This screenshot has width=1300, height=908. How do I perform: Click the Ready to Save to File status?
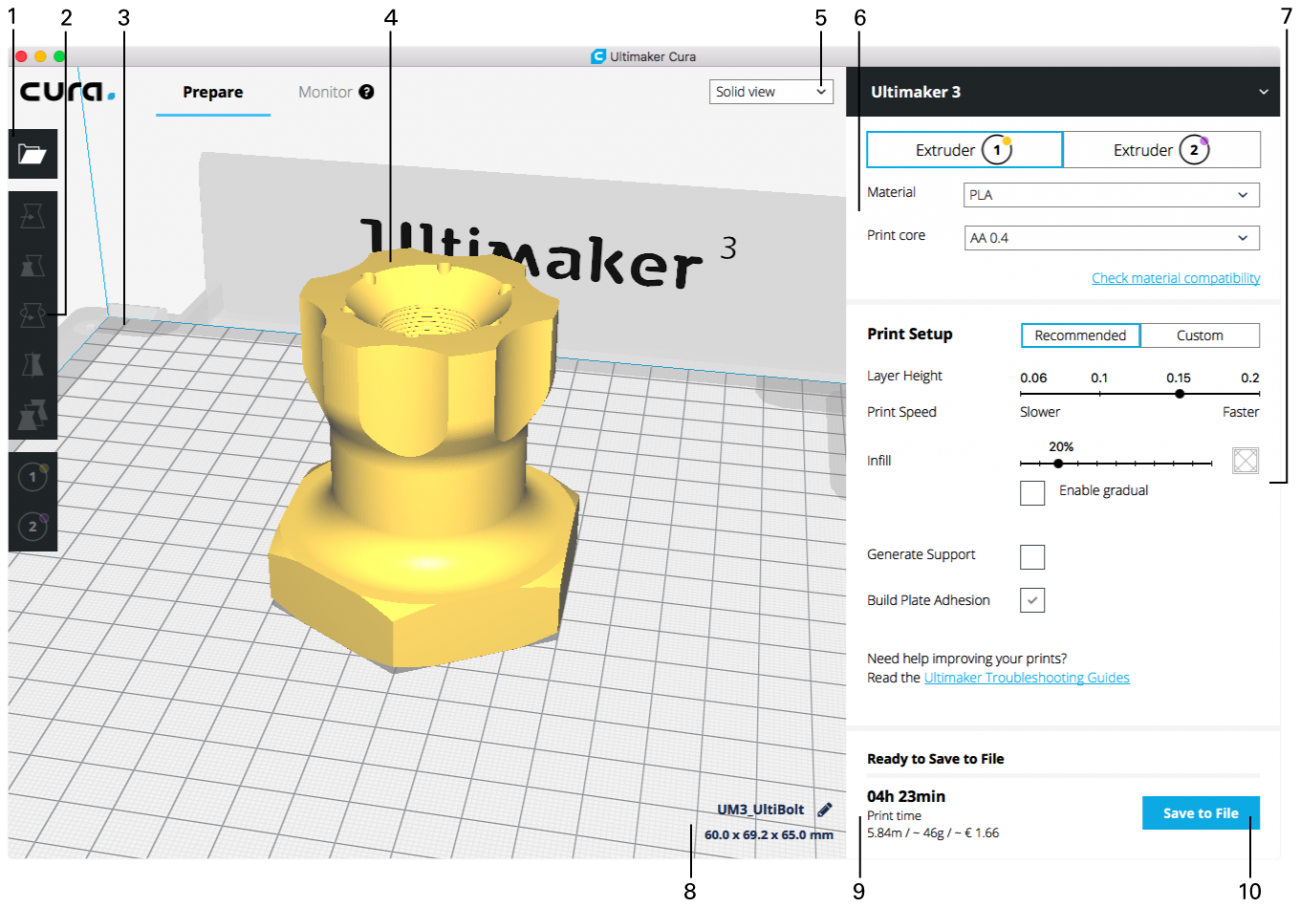(935, 759)
